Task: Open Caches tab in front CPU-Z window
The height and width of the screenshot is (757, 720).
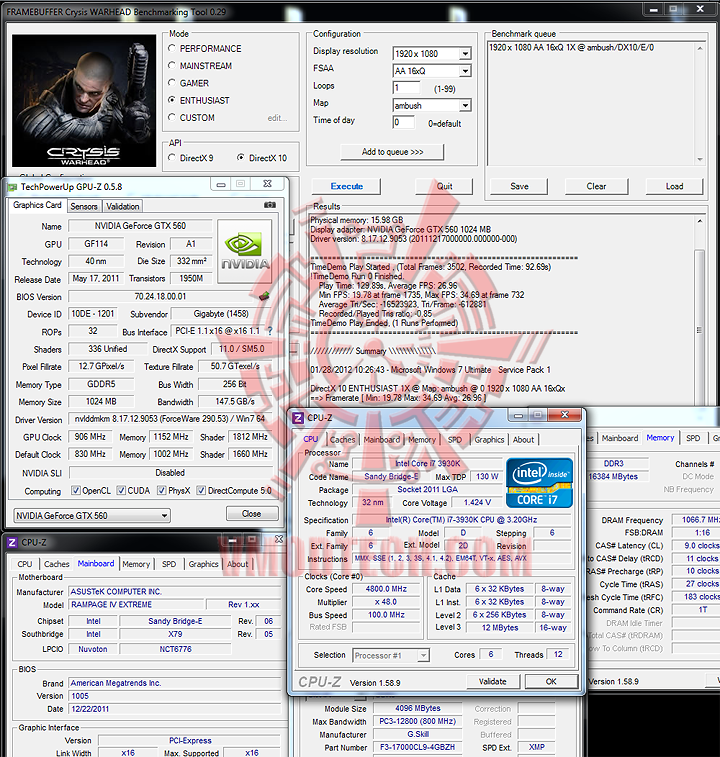Action: 342,439
